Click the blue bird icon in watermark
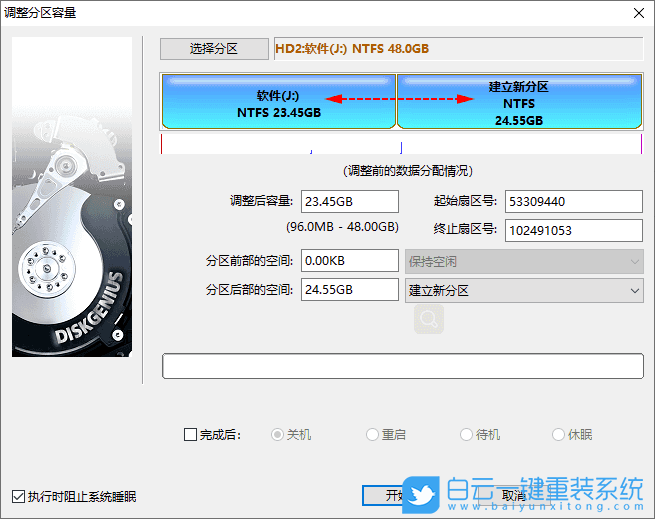The image size is (655, 519). pos(421,494)
